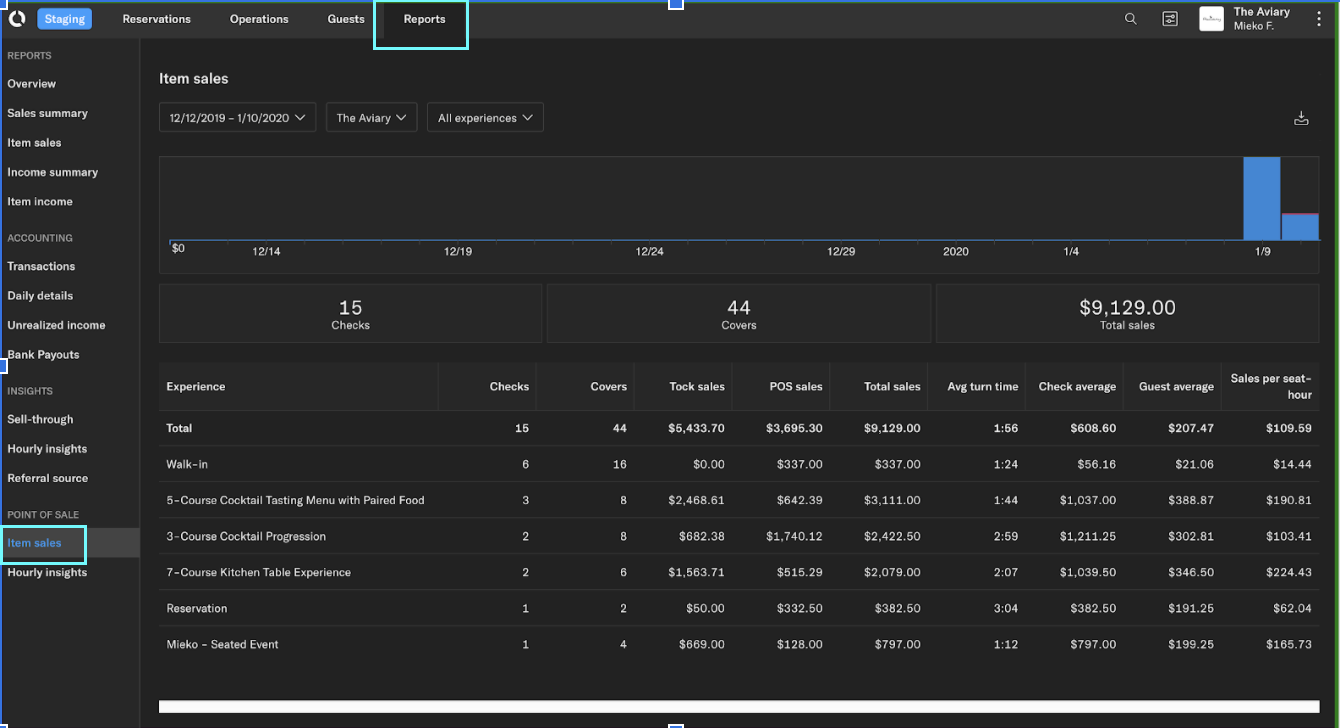Viewport: 1340px width, 728px height.
Task: Open the three-dot overflow menu
Action: (x=1320, y=18)
